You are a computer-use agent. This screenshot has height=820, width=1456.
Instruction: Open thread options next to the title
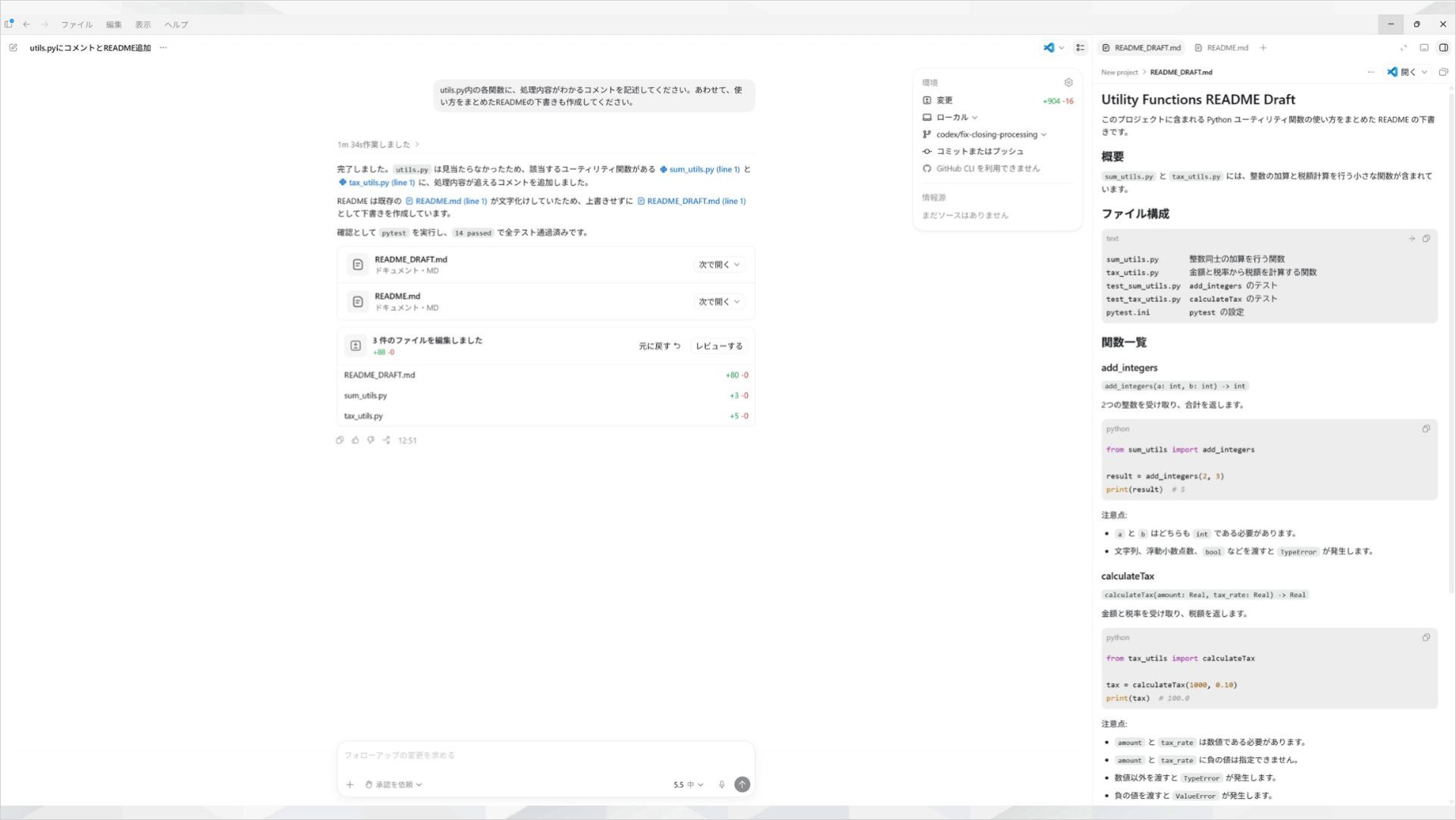tap(163, 48)
